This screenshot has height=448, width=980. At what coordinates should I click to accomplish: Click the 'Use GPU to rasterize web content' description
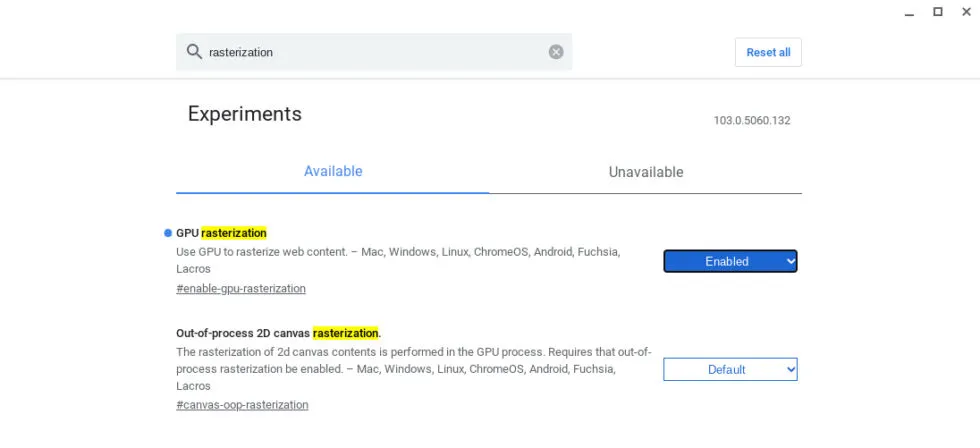(x=398, y=261)
